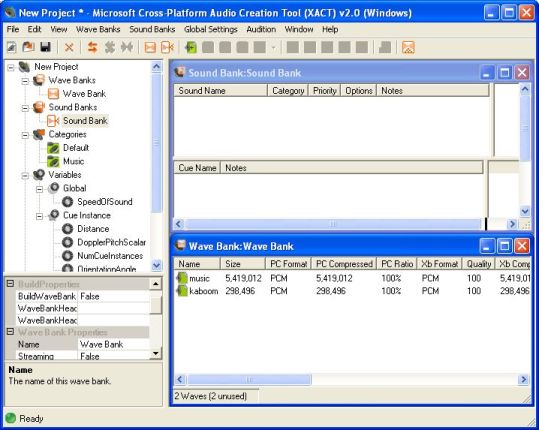Select the kaboom wave icon in Wave Bank
This screenshot has height=430, width=539.
tap(182, 291)
